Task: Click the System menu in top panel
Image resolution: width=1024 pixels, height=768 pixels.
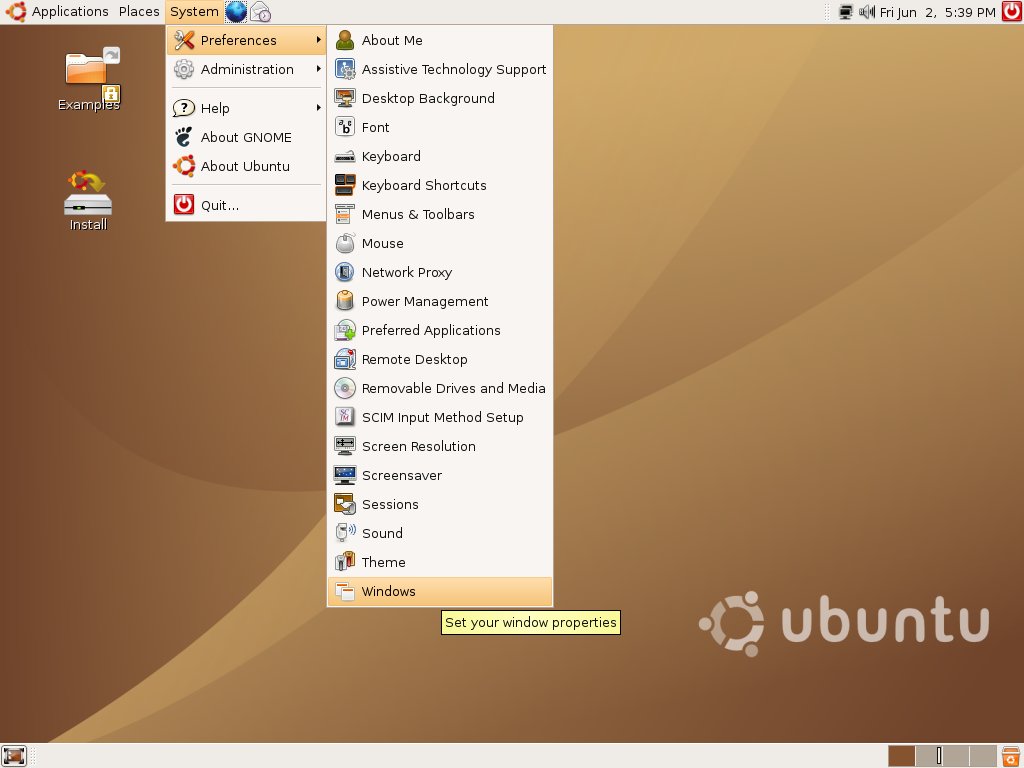Action: tap(194, 12)
